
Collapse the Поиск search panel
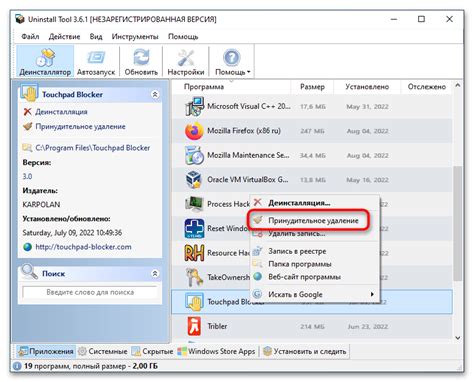(155, 274)
